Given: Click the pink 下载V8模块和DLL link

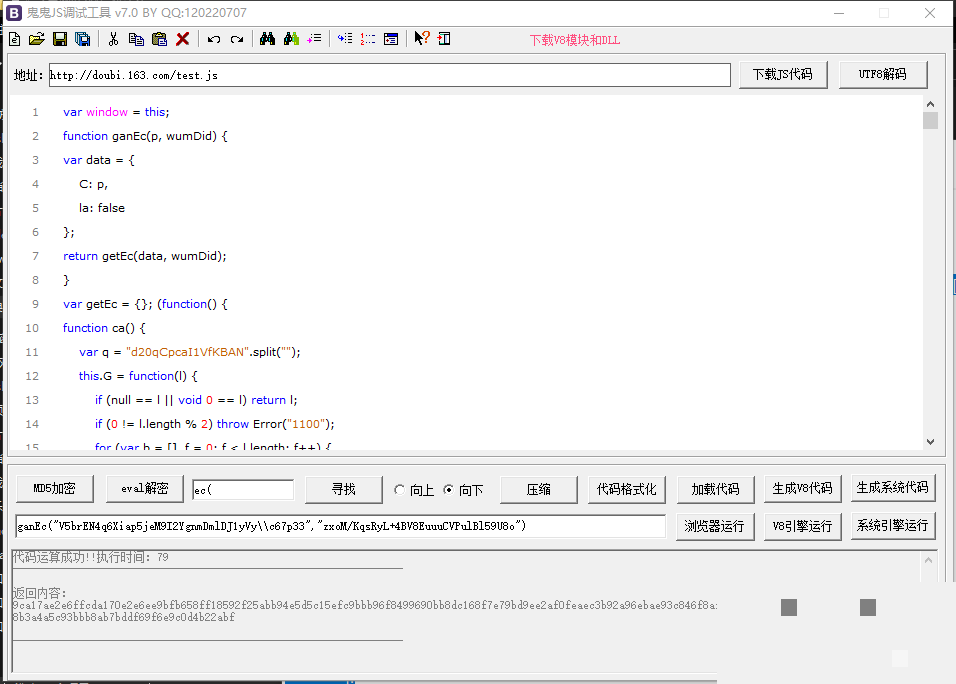Looking at the screenshot, I should 574,41.
